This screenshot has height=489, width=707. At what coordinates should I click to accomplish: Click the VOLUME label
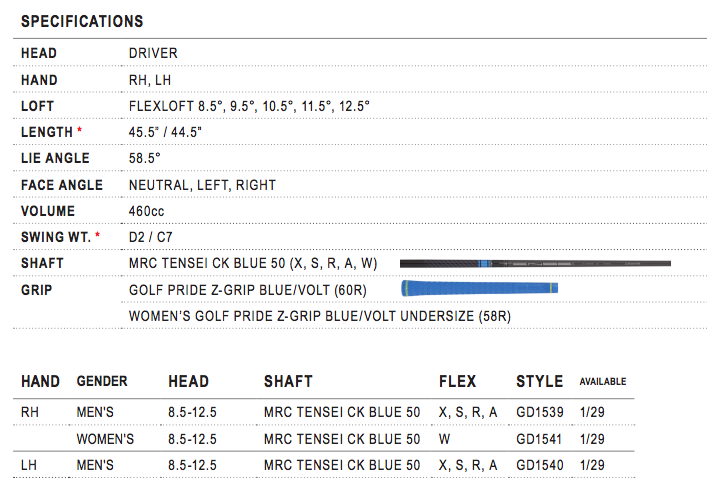[48, 211]
